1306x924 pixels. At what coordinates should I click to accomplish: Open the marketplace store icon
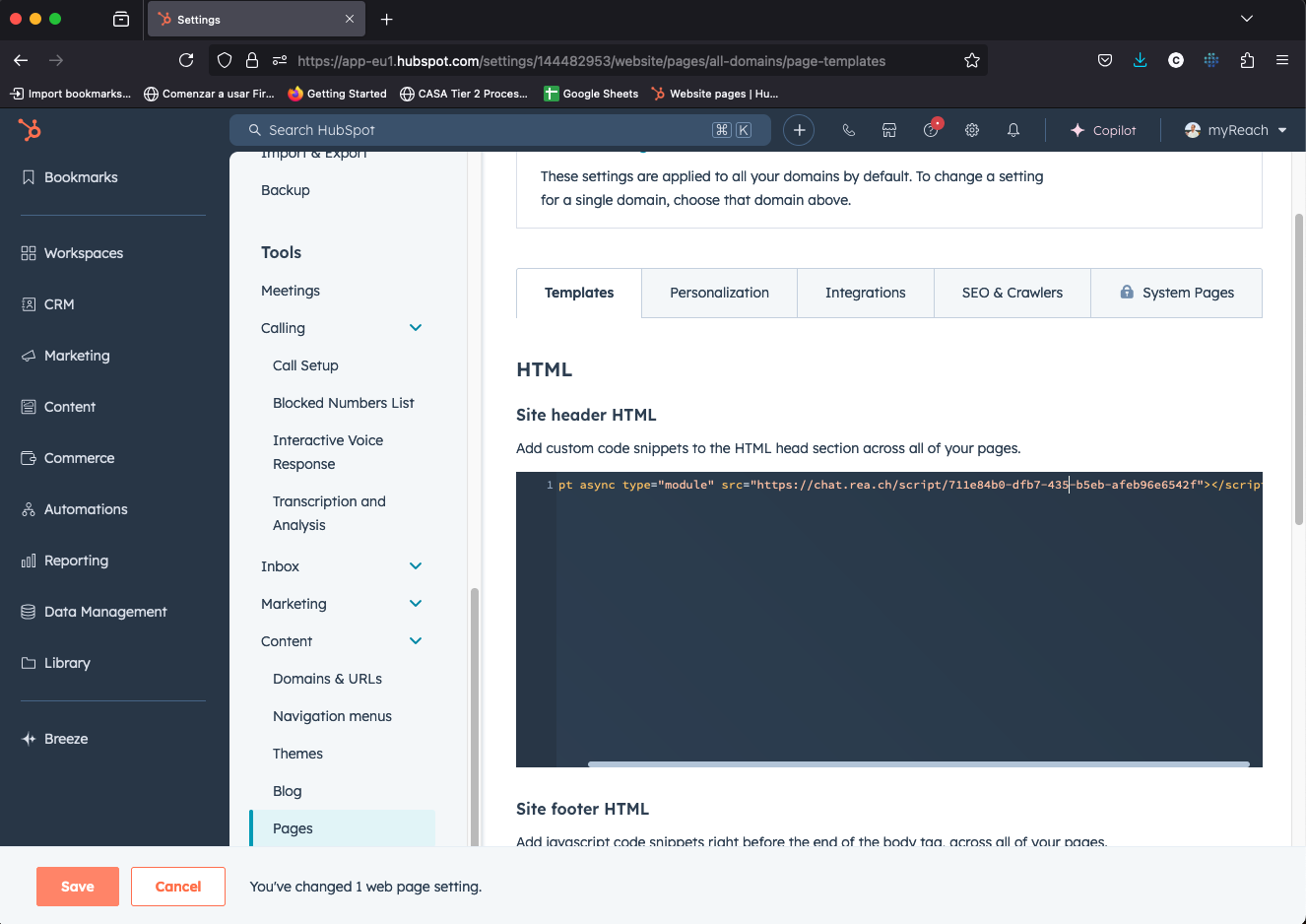coord(889,130)
